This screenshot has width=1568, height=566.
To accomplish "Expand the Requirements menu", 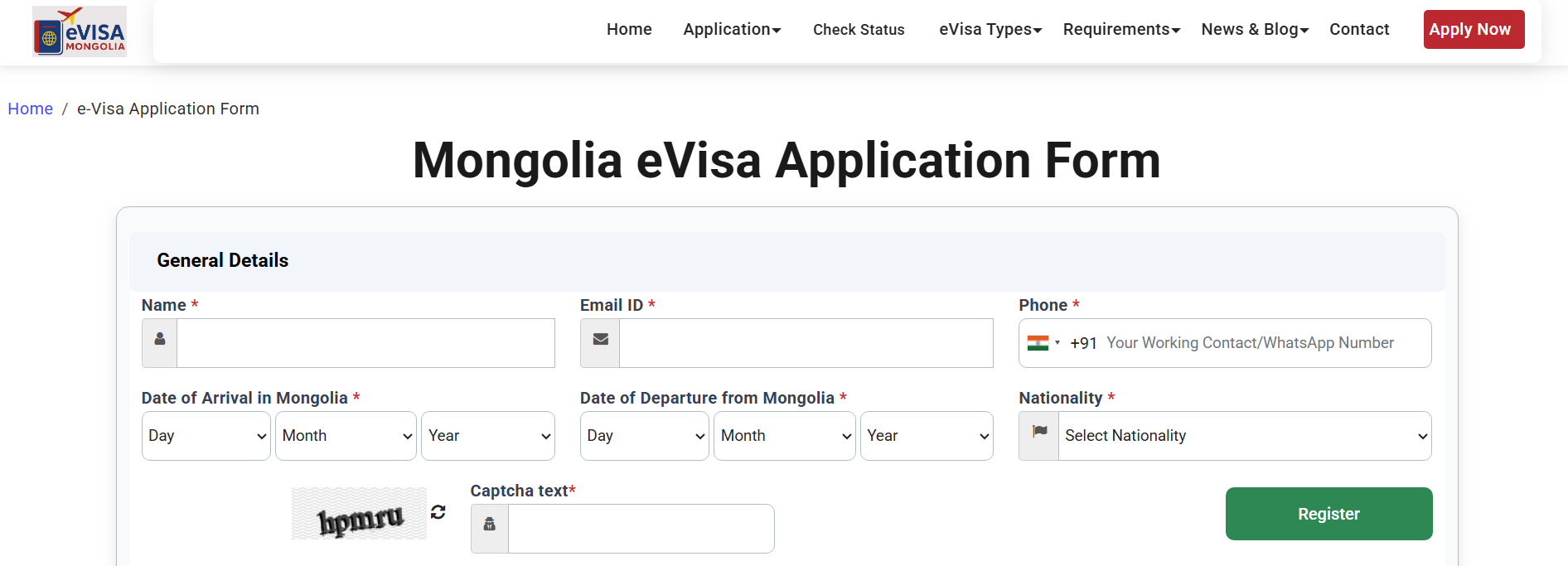I will pos(1121,30).
